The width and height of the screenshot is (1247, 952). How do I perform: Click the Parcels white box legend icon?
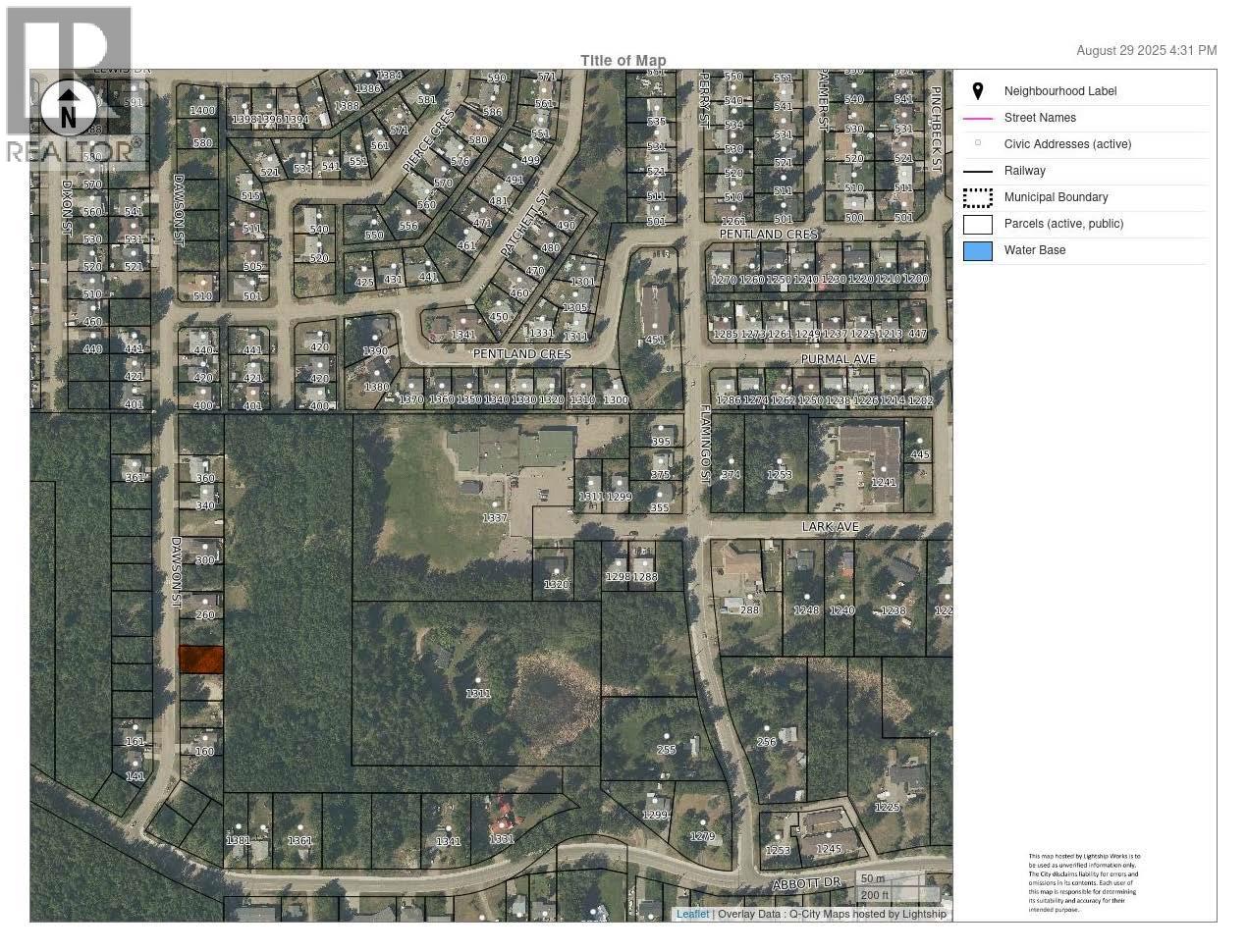tap(978, 224)
